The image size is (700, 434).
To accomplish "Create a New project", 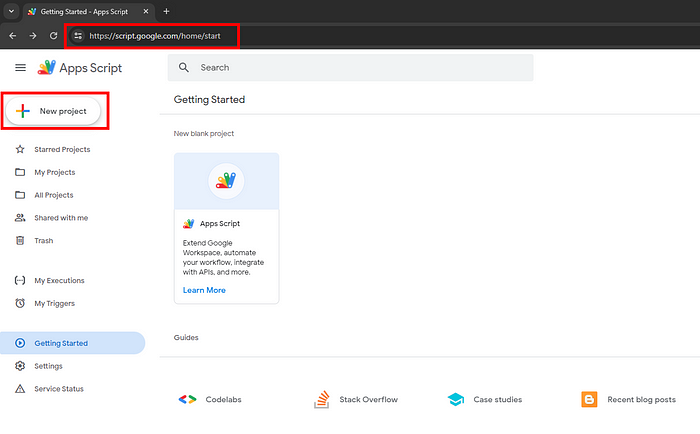I will (x=53, y=111).
